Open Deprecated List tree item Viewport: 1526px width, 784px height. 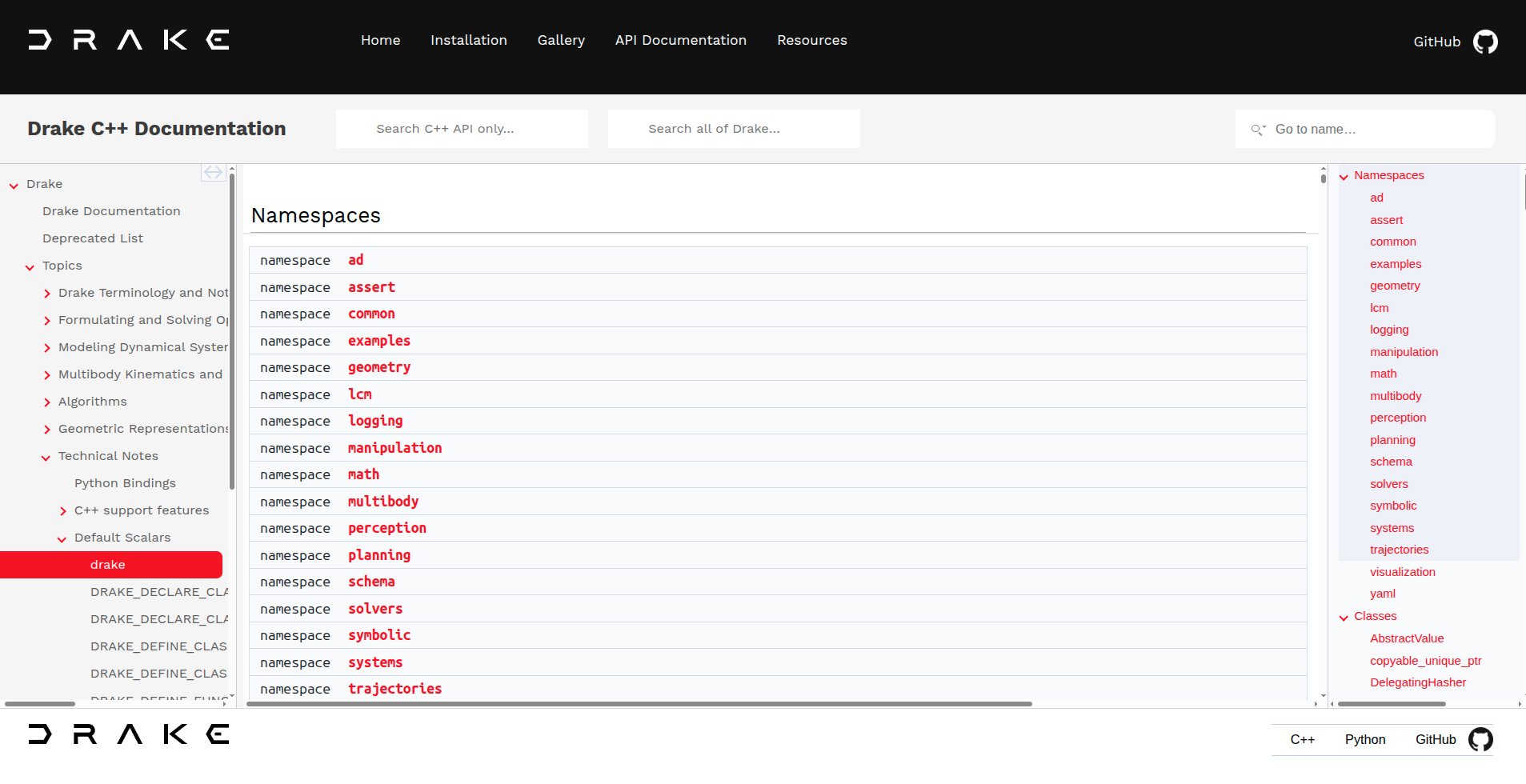93,238
